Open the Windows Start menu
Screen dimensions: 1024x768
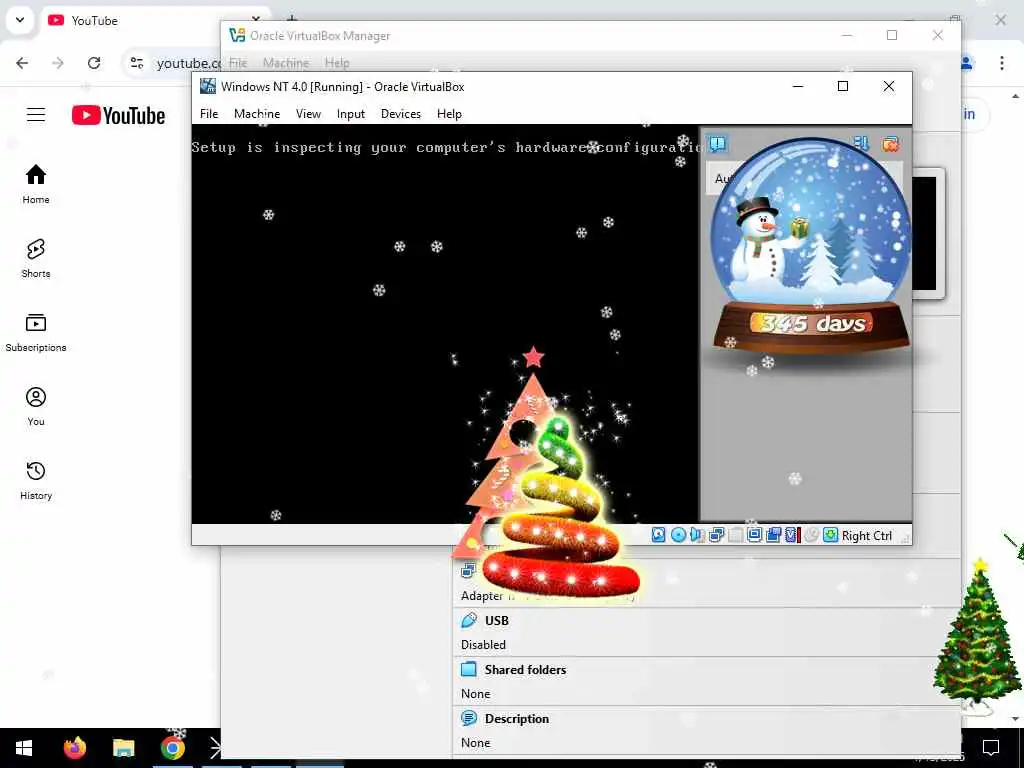click(x=24, y=748)
